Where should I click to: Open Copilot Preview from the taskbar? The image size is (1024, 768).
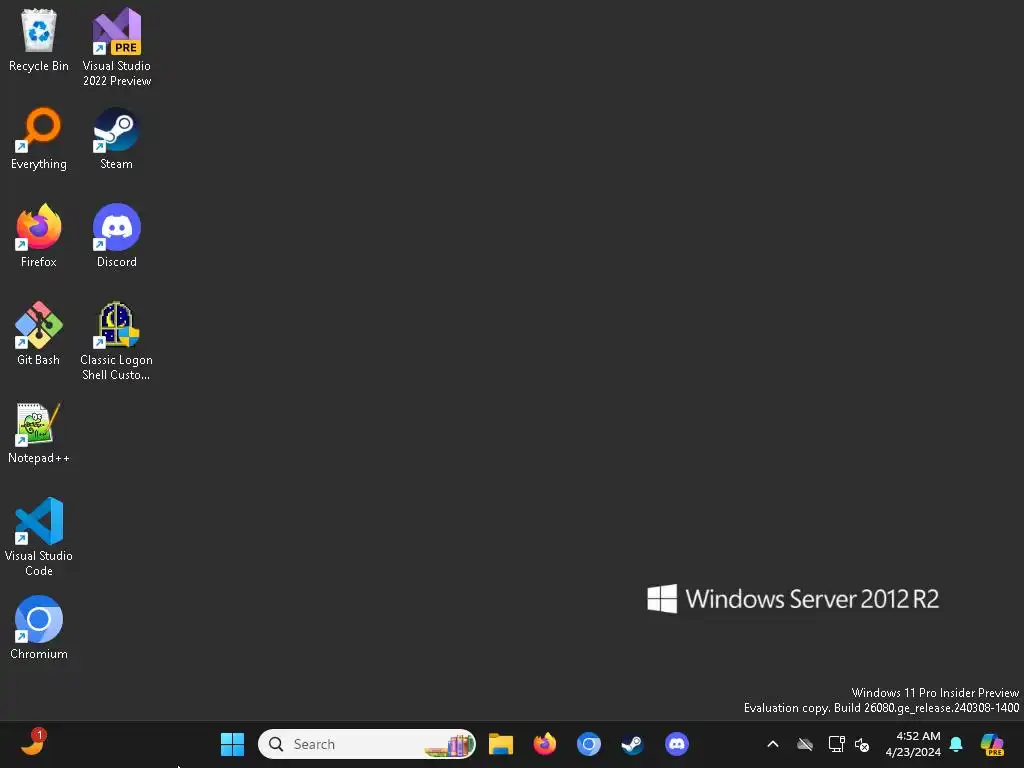[992, 744]
